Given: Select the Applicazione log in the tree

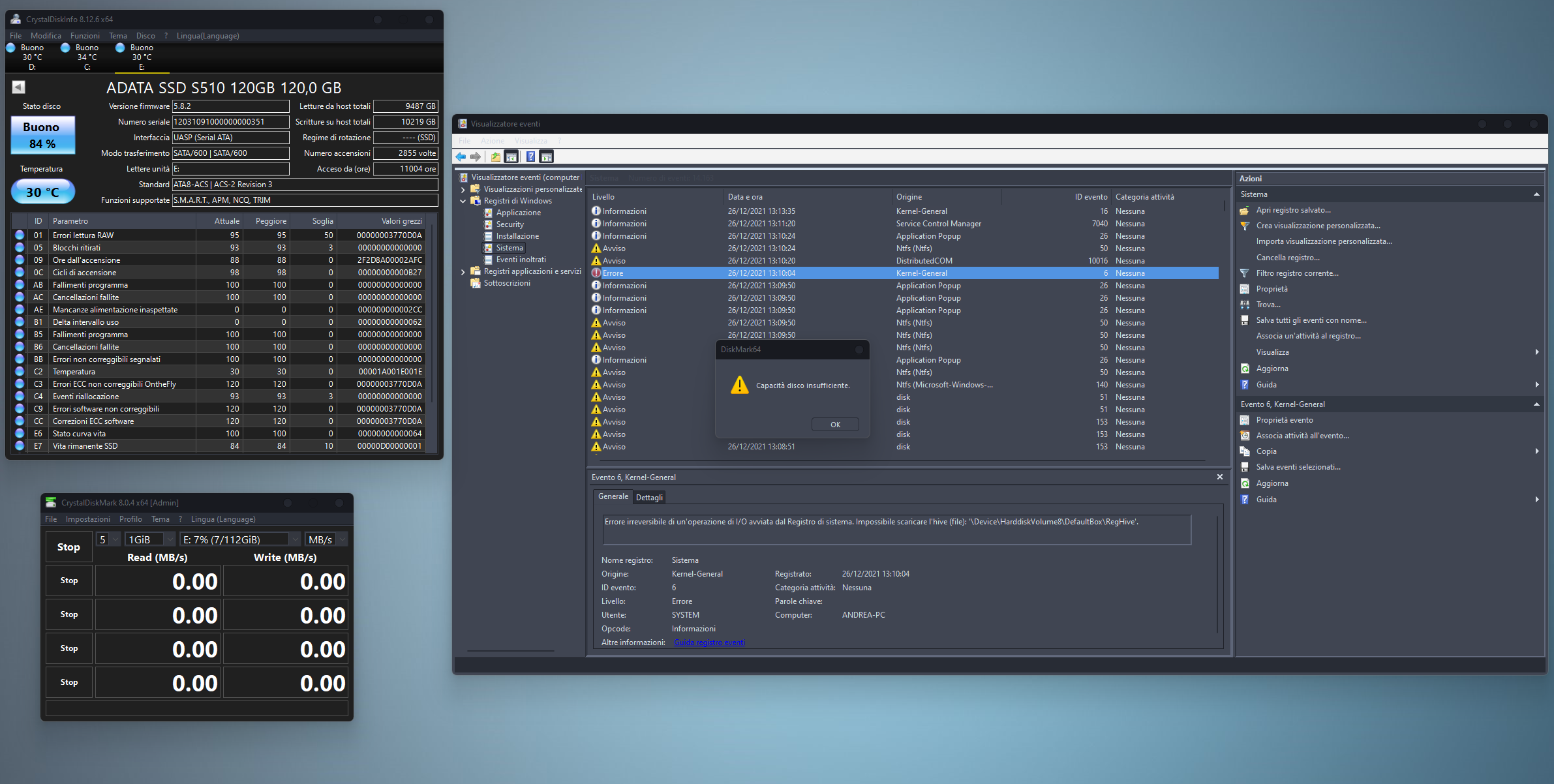Looking at the screenshot, I should [518, 213].
